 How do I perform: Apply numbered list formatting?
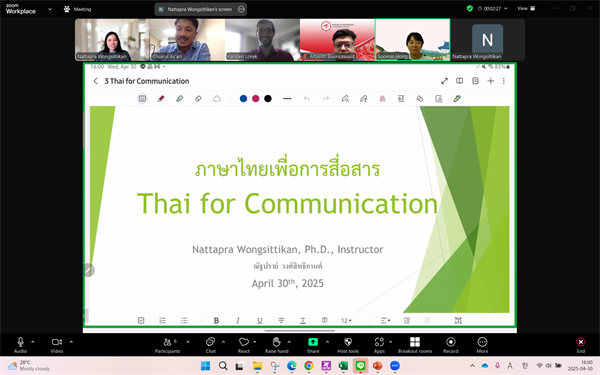tap(163, 320)
